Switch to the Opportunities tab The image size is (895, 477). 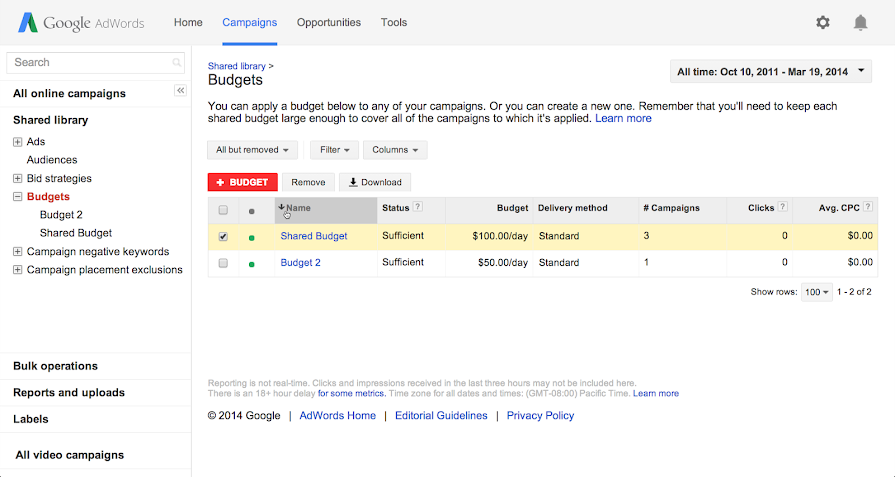tap(329, 23)
